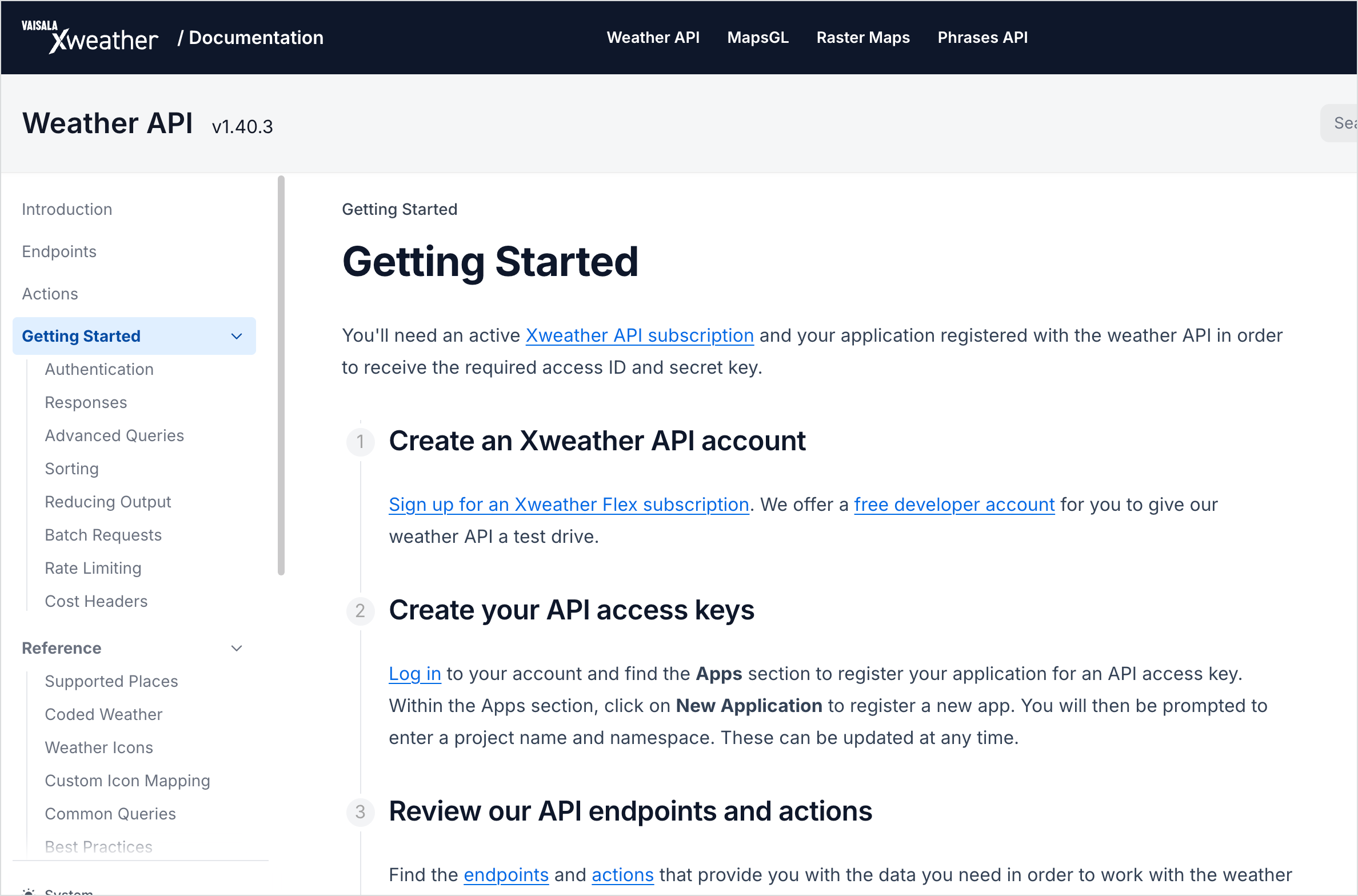Click the Getting Started breadcrumb text
Image resolution: width=1358 pixels, height=896 pixels.
[x=400, y=209]
